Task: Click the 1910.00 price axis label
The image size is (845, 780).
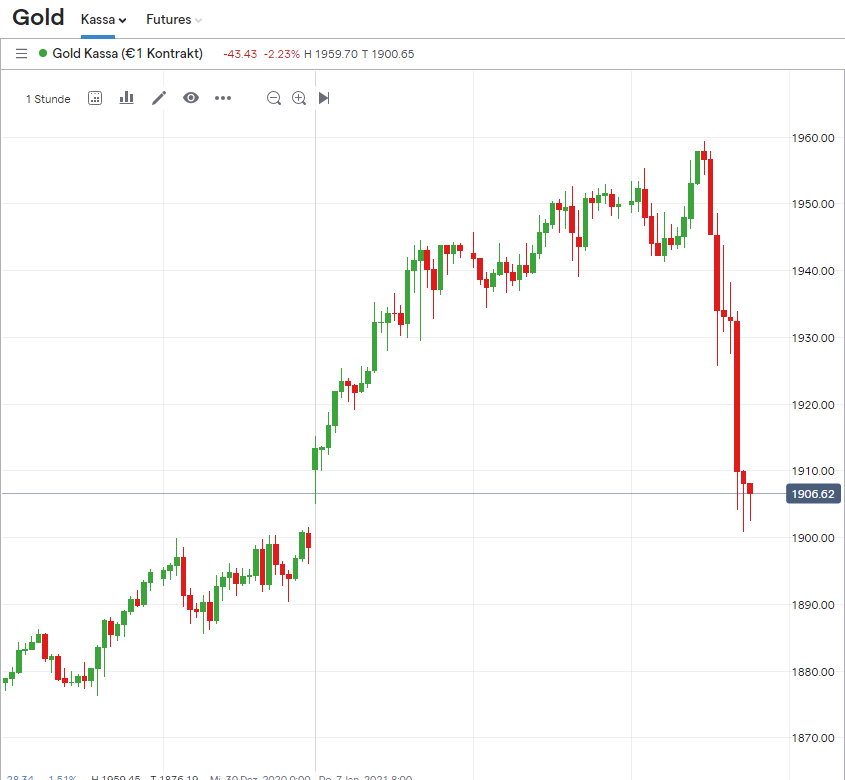Action: tap(813, 471)
